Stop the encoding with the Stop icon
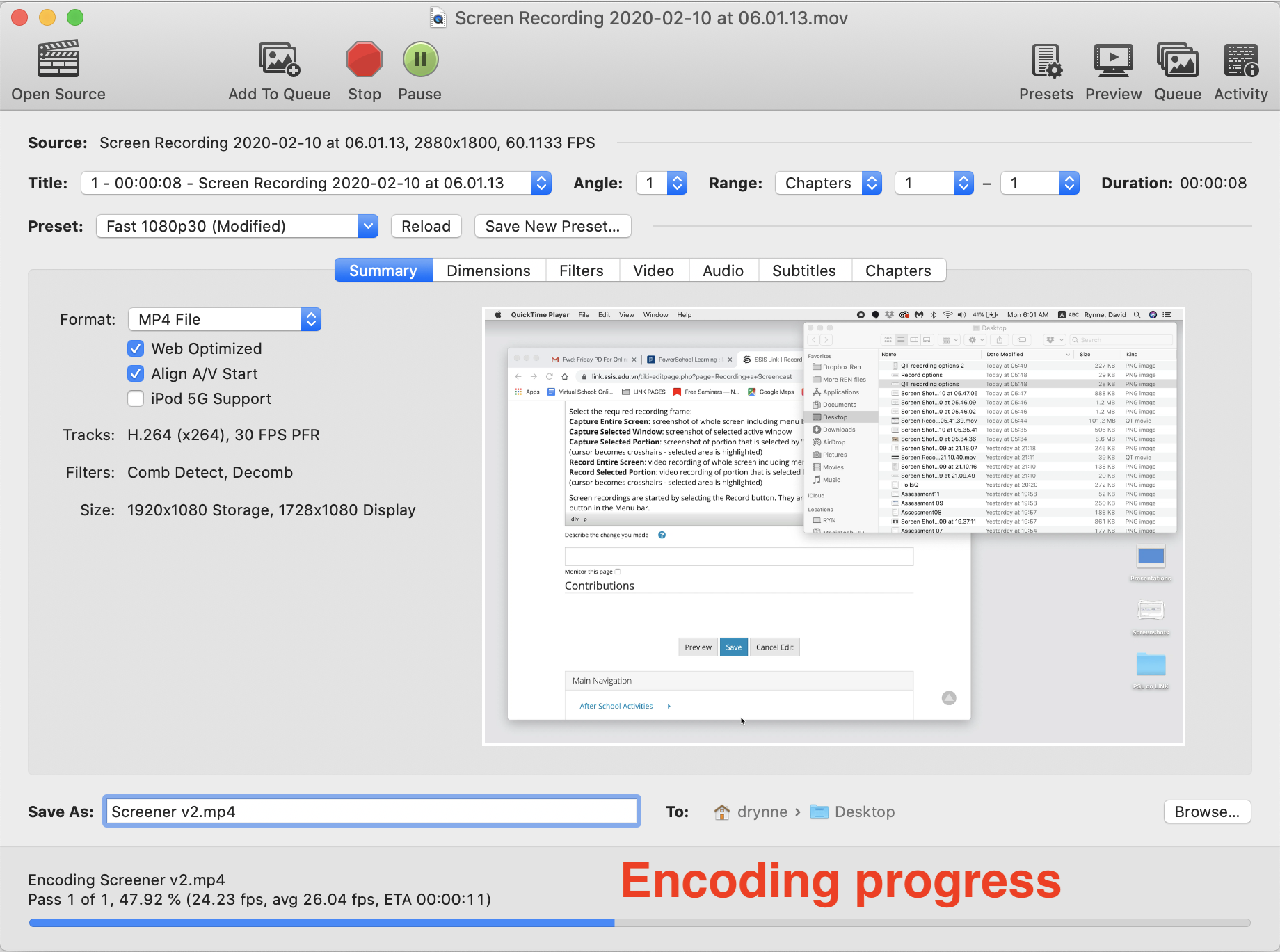Viewport: 1280px width, 952px height. [364, 59]
